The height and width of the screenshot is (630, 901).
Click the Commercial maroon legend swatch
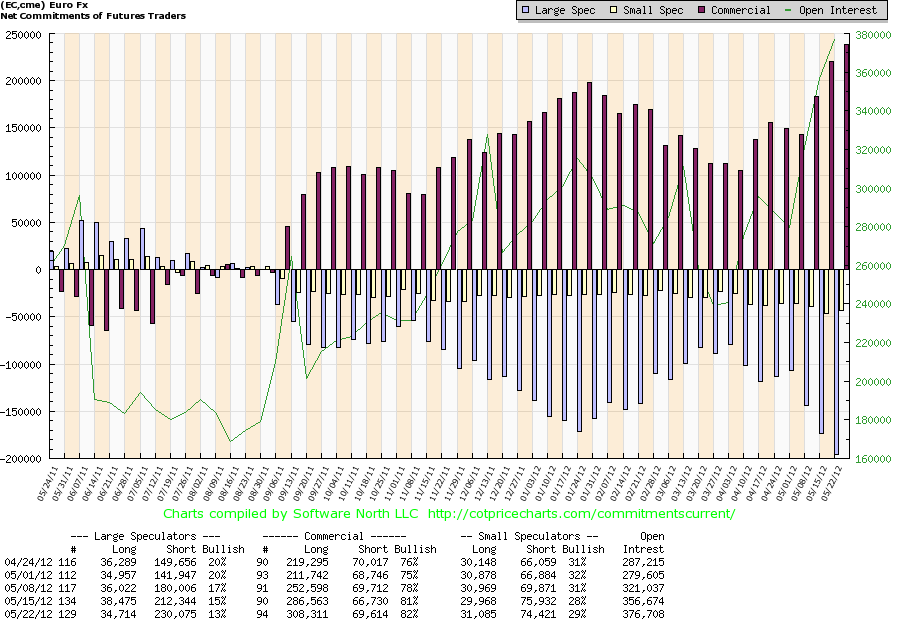click(x=701, y=10)
